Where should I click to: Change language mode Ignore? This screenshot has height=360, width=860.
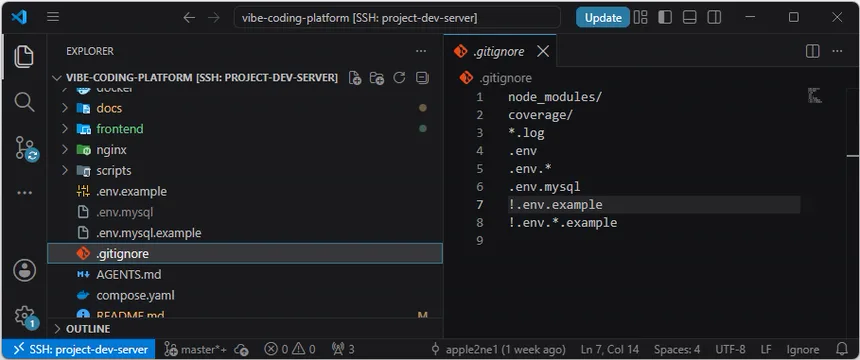coord(802,349)
